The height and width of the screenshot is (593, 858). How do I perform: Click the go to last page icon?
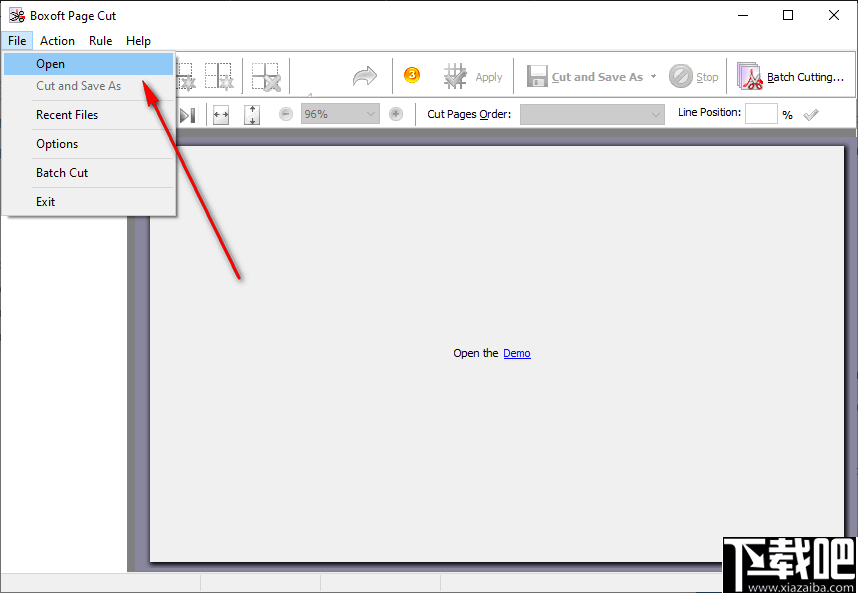click(x=186, y=114)
